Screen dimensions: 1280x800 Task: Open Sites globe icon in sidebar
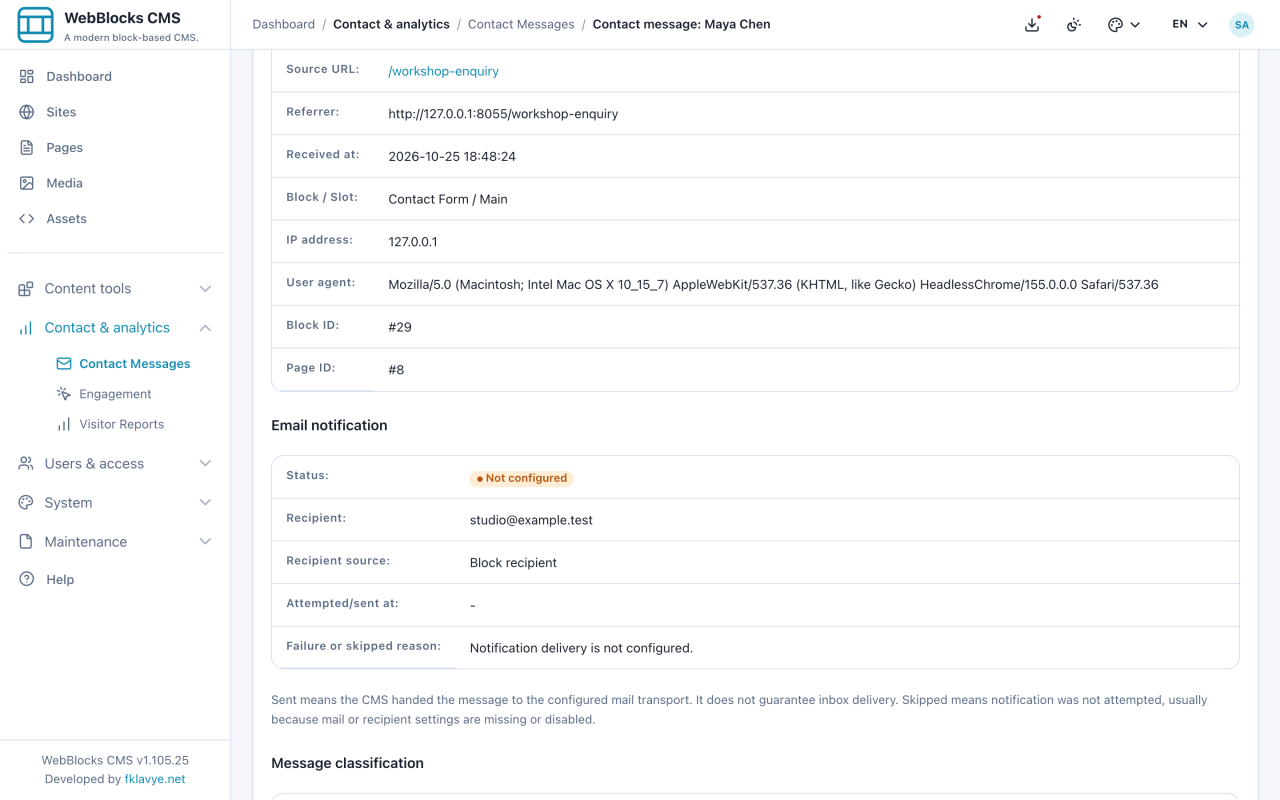(x=27, y=112)
